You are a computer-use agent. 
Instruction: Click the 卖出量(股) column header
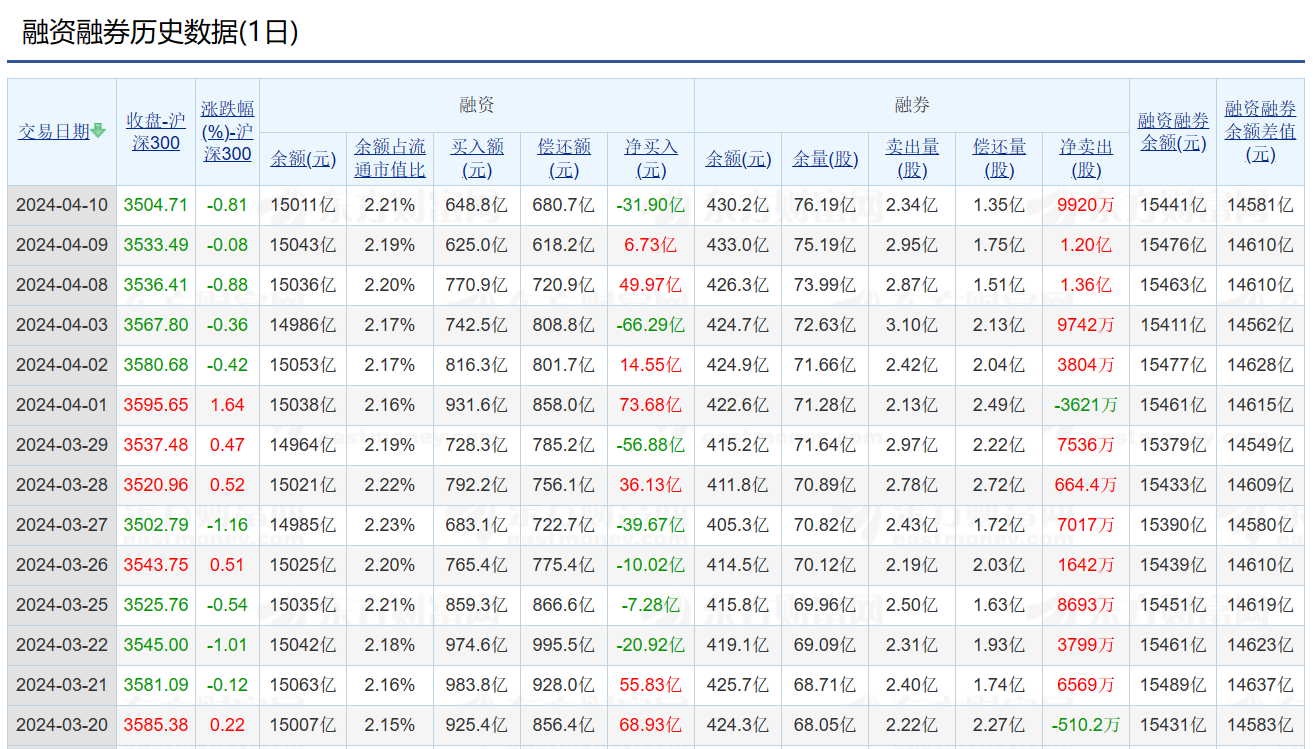click(912, 158)
